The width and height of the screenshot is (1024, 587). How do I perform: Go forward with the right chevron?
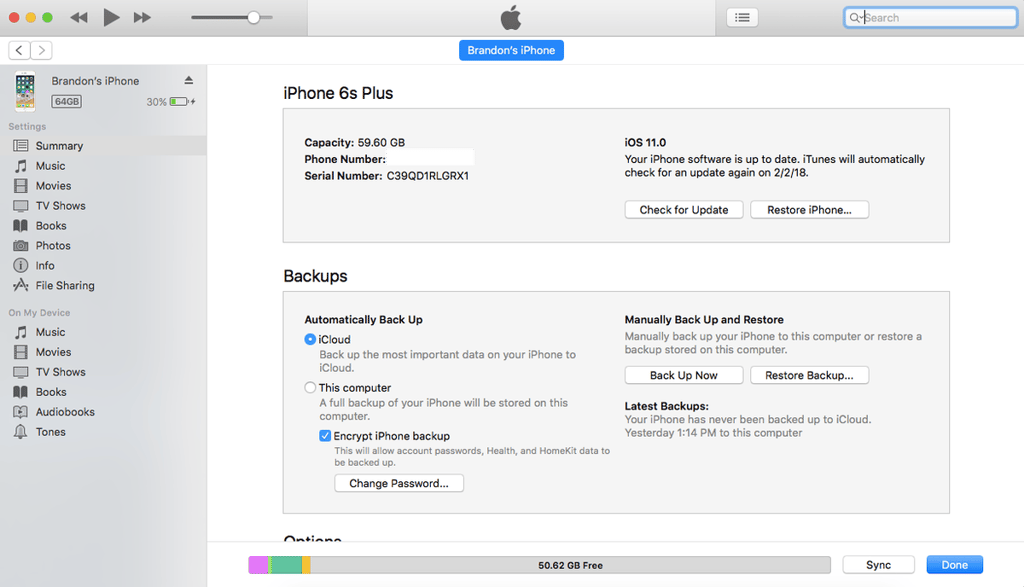41,50
